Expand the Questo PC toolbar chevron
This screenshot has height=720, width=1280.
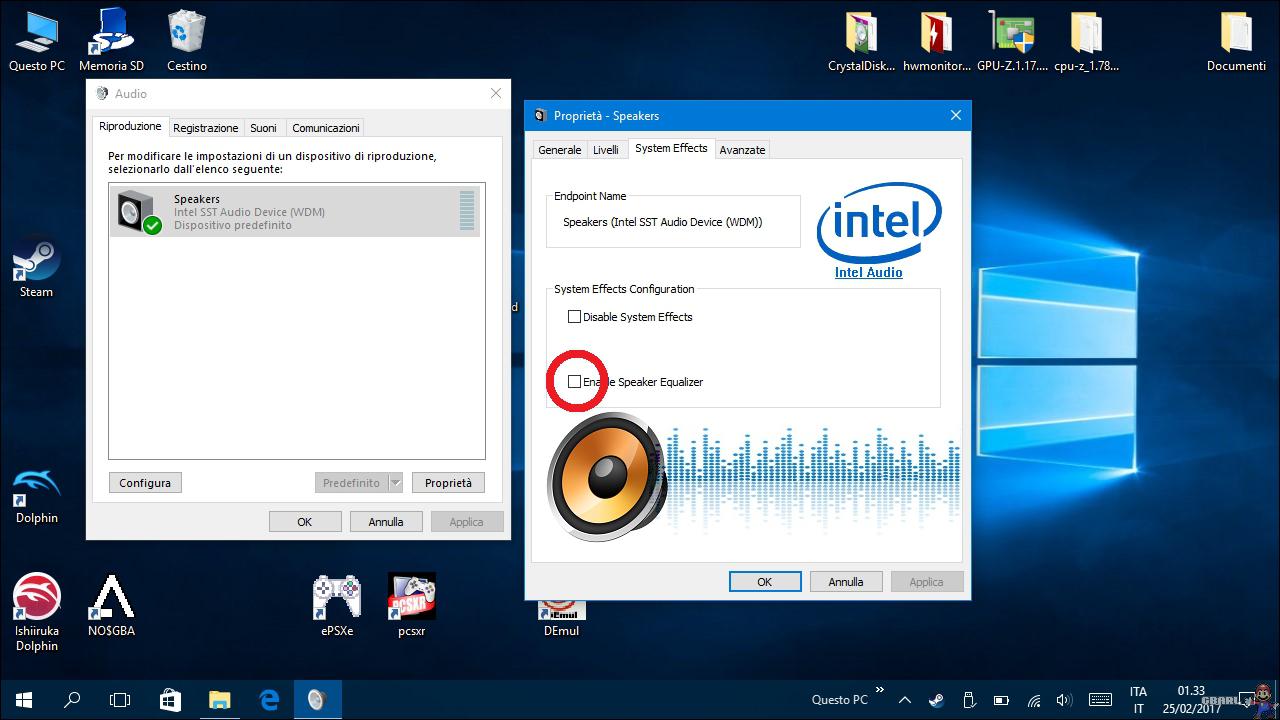pos(880,689)
